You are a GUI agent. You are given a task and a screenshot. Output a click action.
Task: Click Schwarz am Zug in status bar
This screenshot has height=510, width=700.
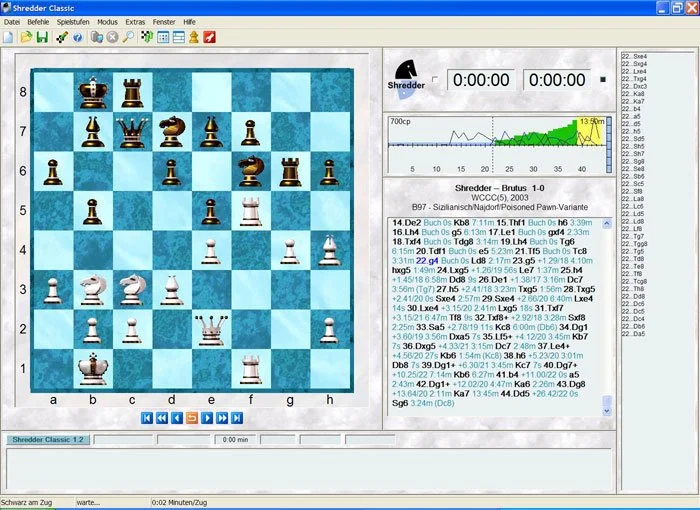(26, 502)
